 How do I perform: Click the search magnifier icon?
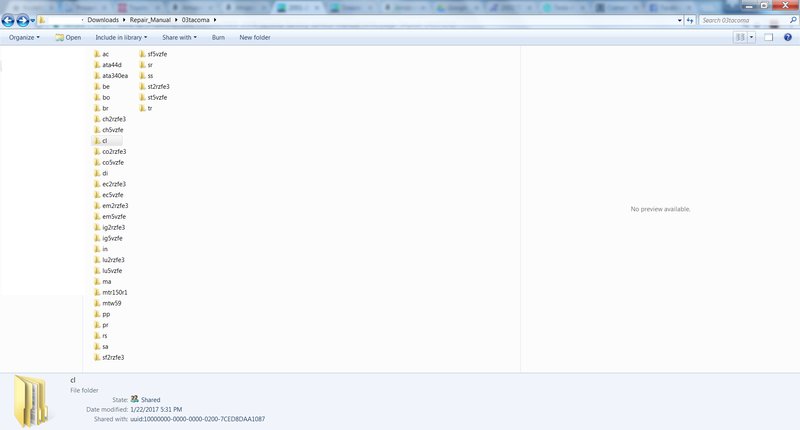point(793,20)
